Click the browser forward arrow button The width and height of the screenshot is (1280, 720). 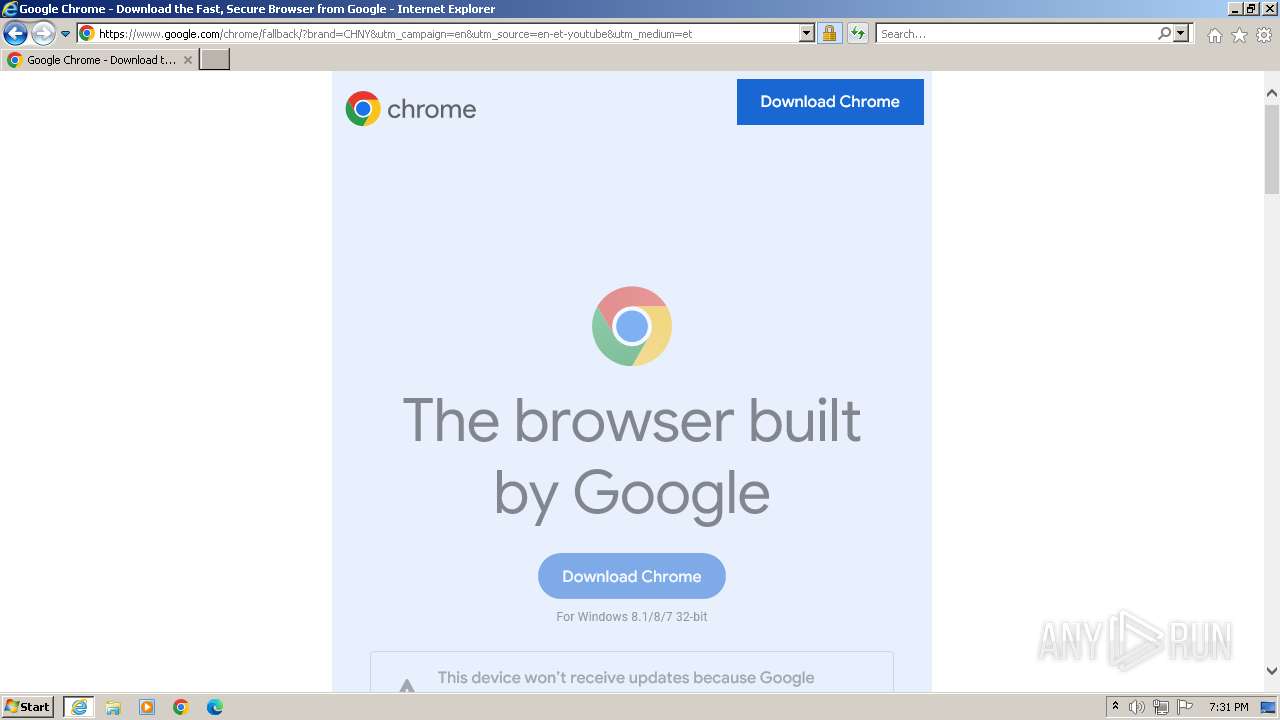tap(43, 34)
